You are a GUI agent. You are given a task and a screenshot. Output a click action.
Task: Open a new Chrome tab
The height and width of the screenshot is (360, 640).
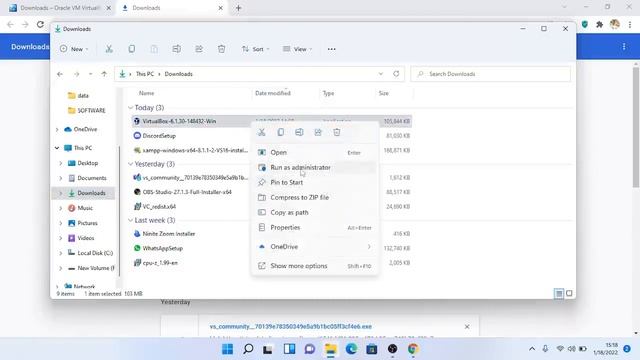click(x=238, y=8)
